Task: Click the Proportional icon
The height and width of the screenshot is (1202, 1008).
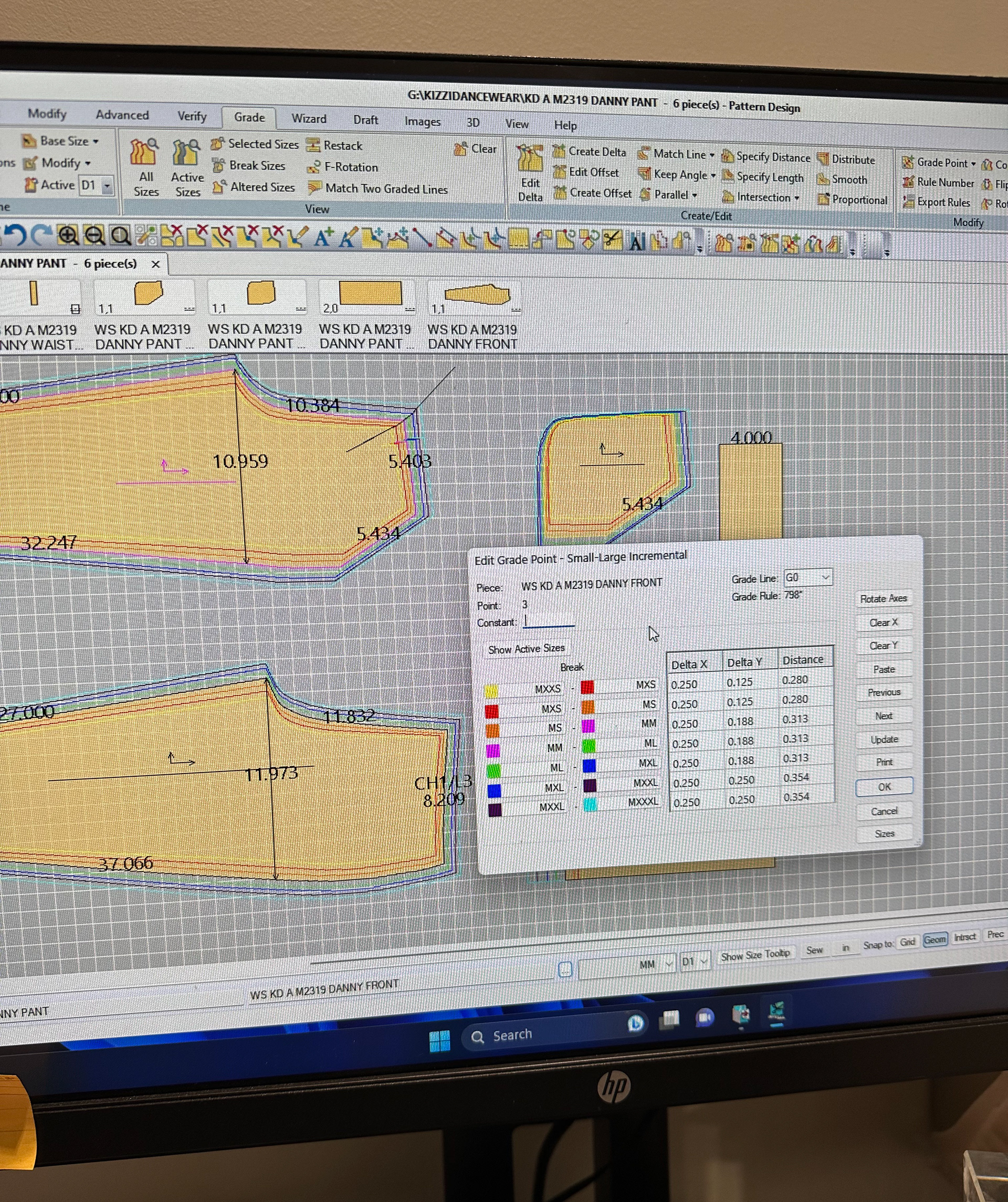Action: pos(824,199)
